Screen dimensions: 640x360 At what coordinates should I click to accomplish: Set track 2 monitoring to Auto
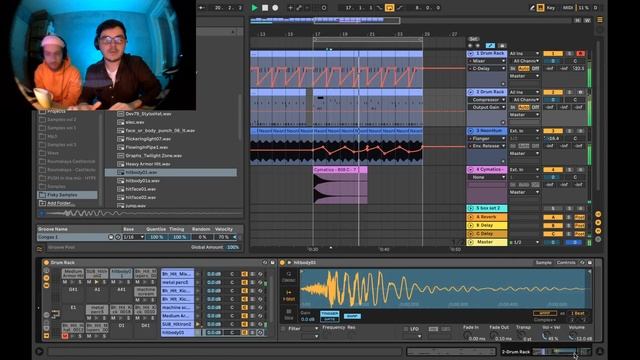(x=524, y=107)
